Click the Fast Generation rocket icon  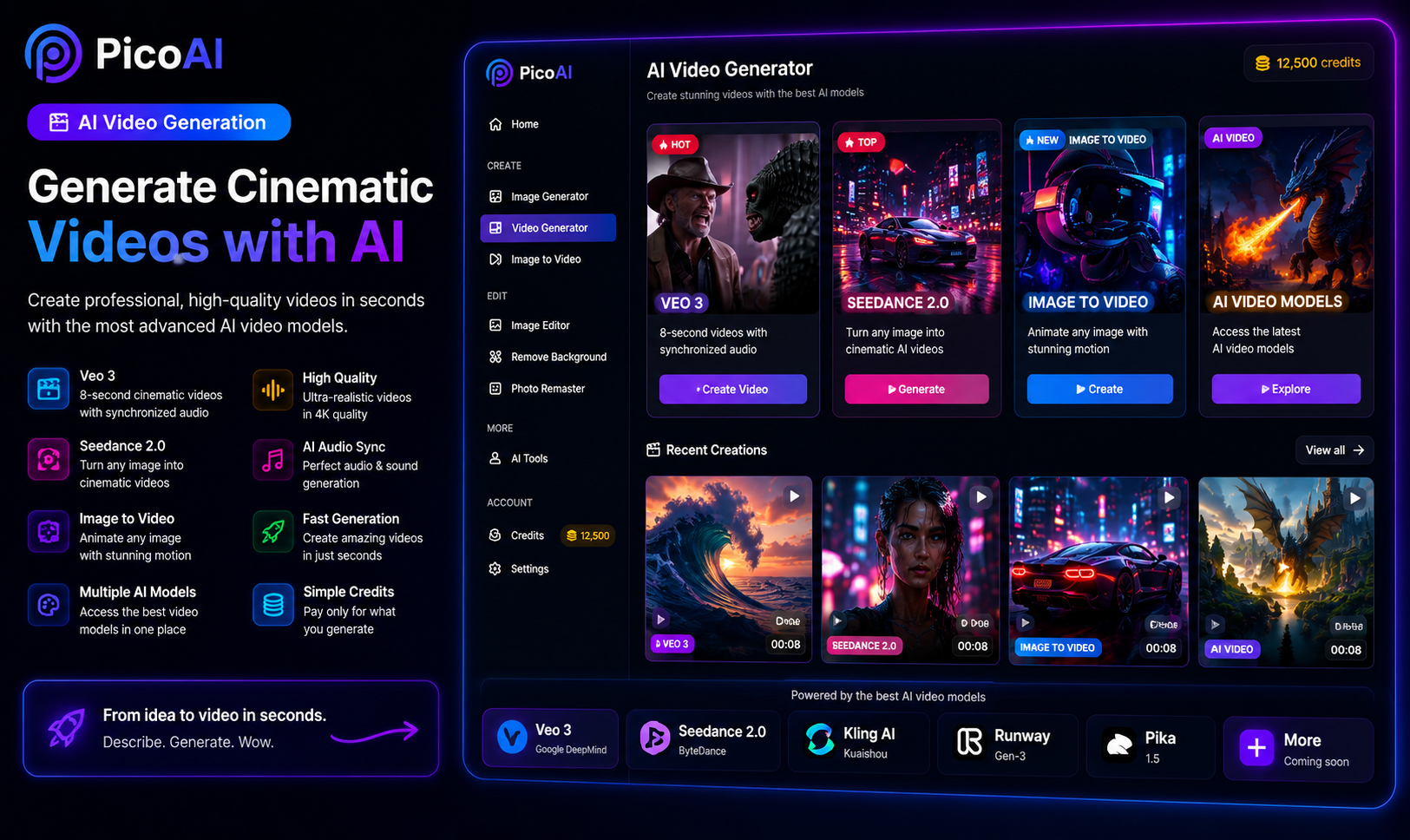[272, 532]
